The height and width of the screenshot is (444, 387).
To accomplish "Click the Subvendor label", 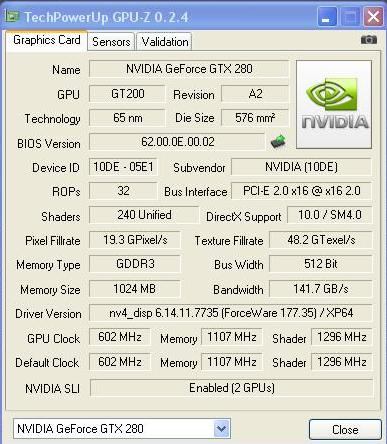I will (199, 168).
